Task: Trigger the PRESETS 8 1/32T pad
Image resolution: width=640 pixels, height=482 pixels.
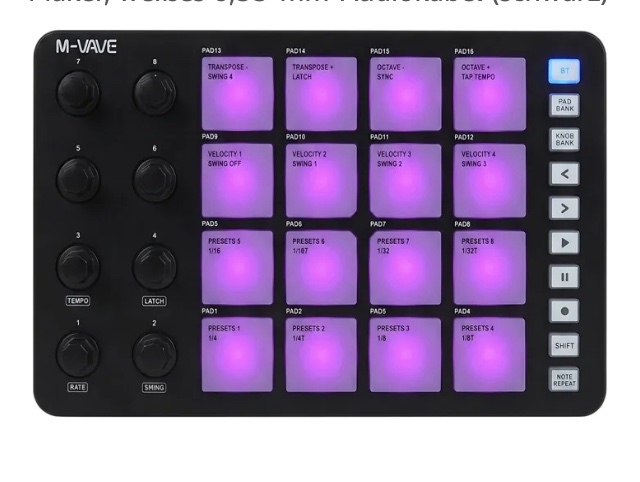Action: tap(489, 268)
